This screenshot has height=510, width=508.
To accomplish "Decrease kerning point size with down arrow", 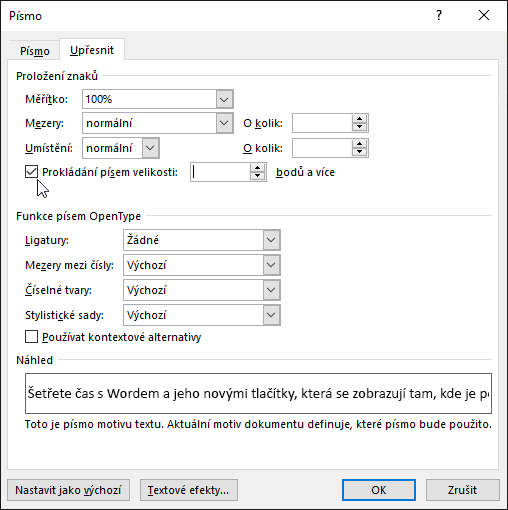I will [257, 176].
